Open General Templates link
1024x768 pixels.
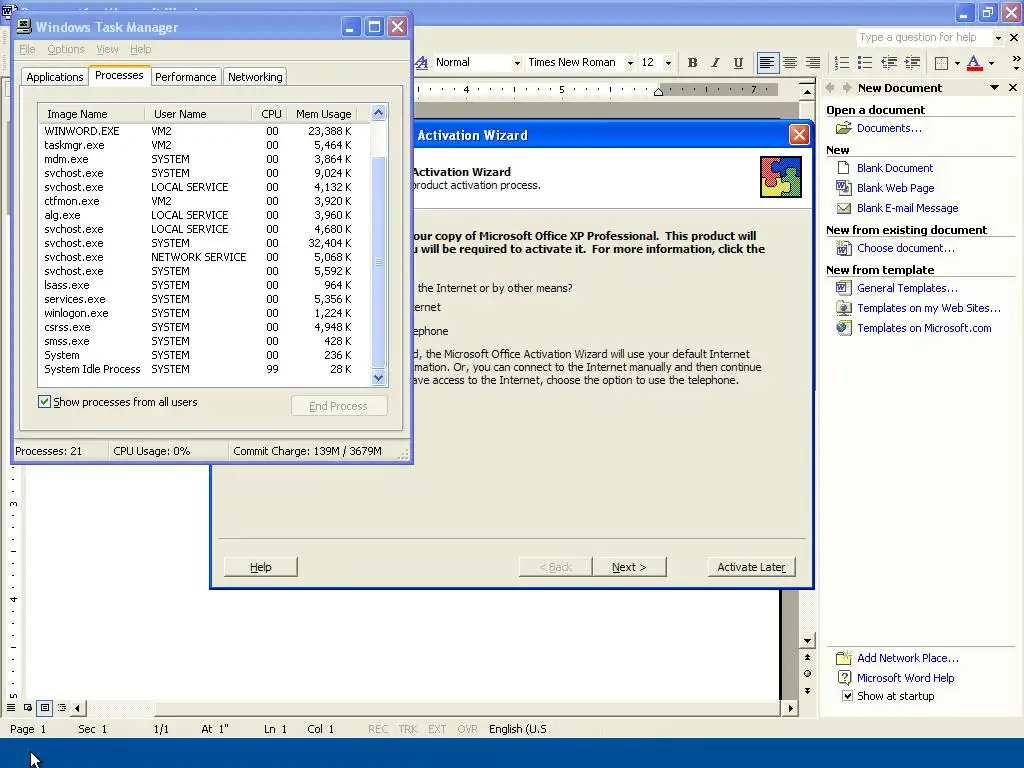[x=907, y=288]
